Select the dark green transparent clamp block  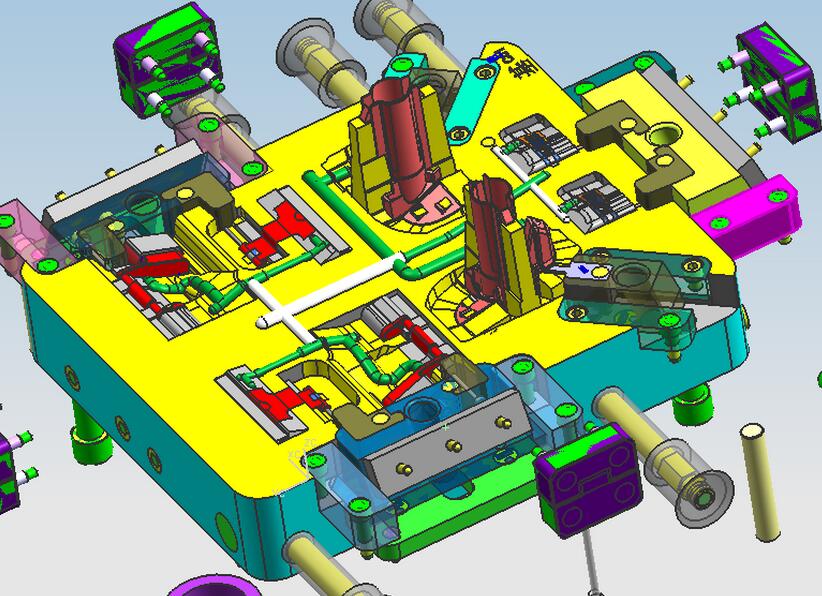635,294
